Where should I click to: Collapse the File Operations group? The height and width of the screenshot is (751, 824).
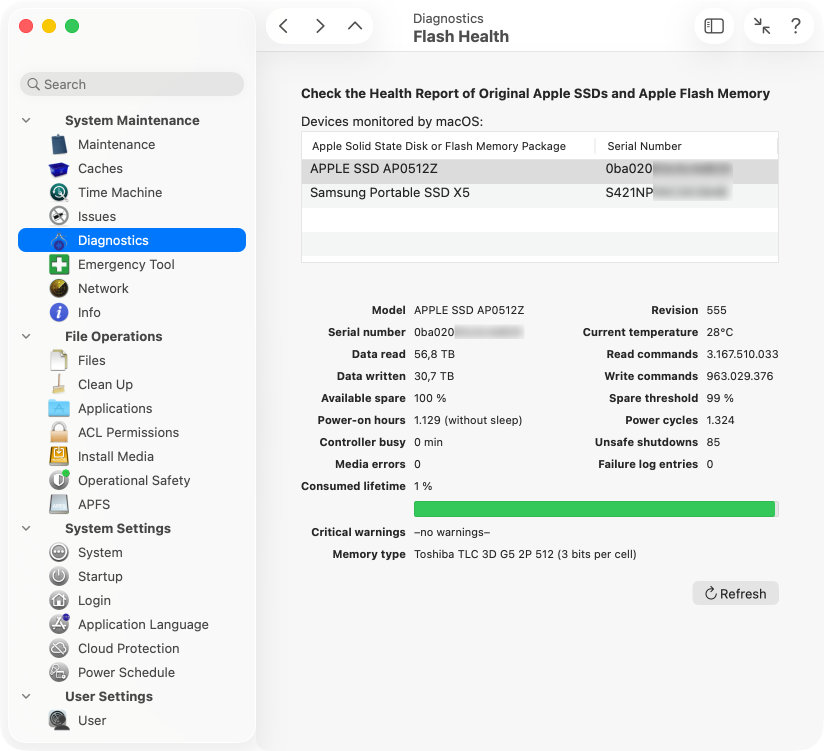(26, 336)
